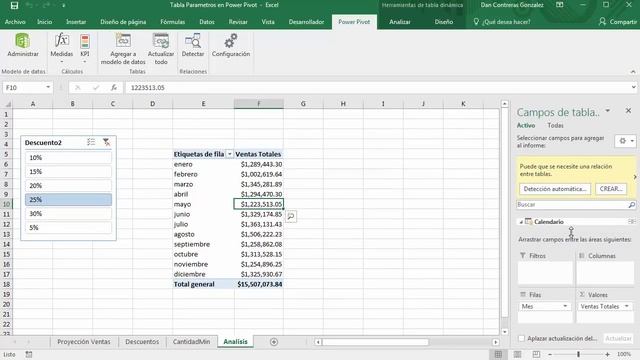The width and height of the screenshot is (640, 360).
Task: Click the quick explore icon beside pivot table
Action: [291, 216]
